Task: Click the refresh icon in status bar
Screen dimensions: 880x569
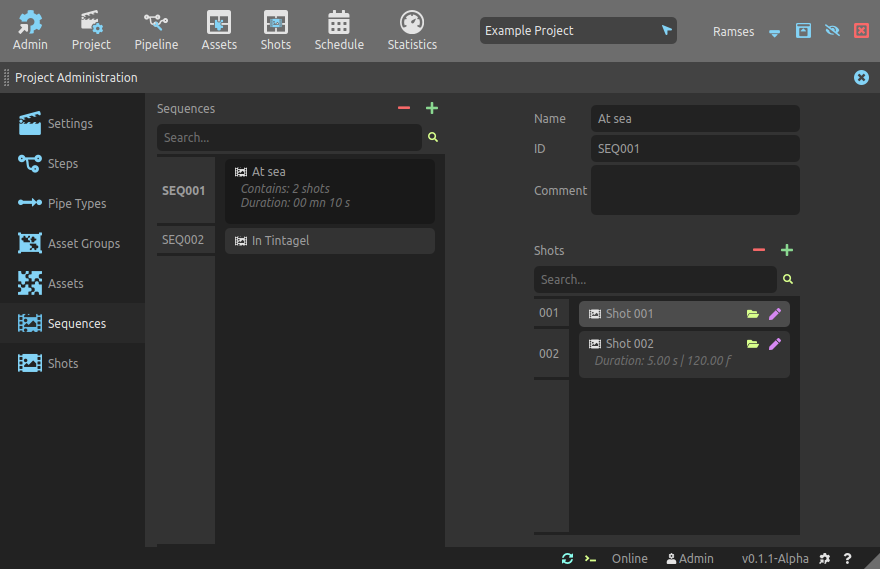Action: [x=568, y=559]
